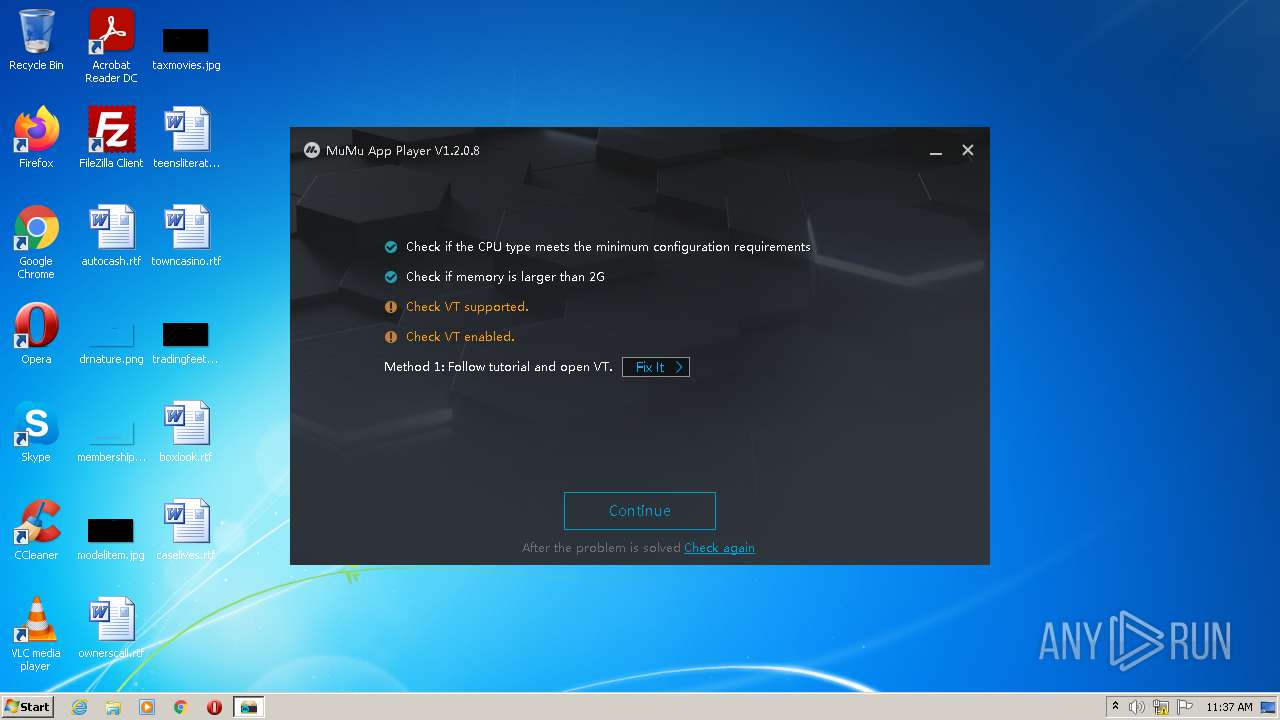Select the Acrobat Reader DC desktop icon
The width and height of the screenshot is (1280, 720).
click(x=111, y=46)
